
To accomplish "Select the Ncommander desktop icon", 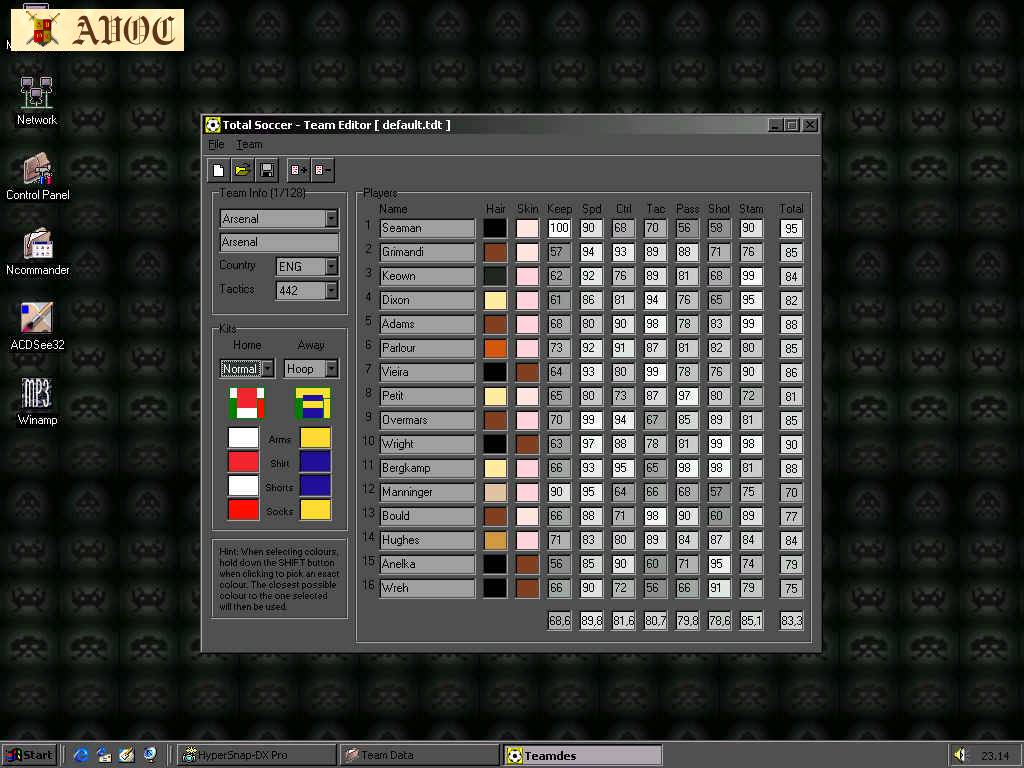I will [x=37, y=251].
